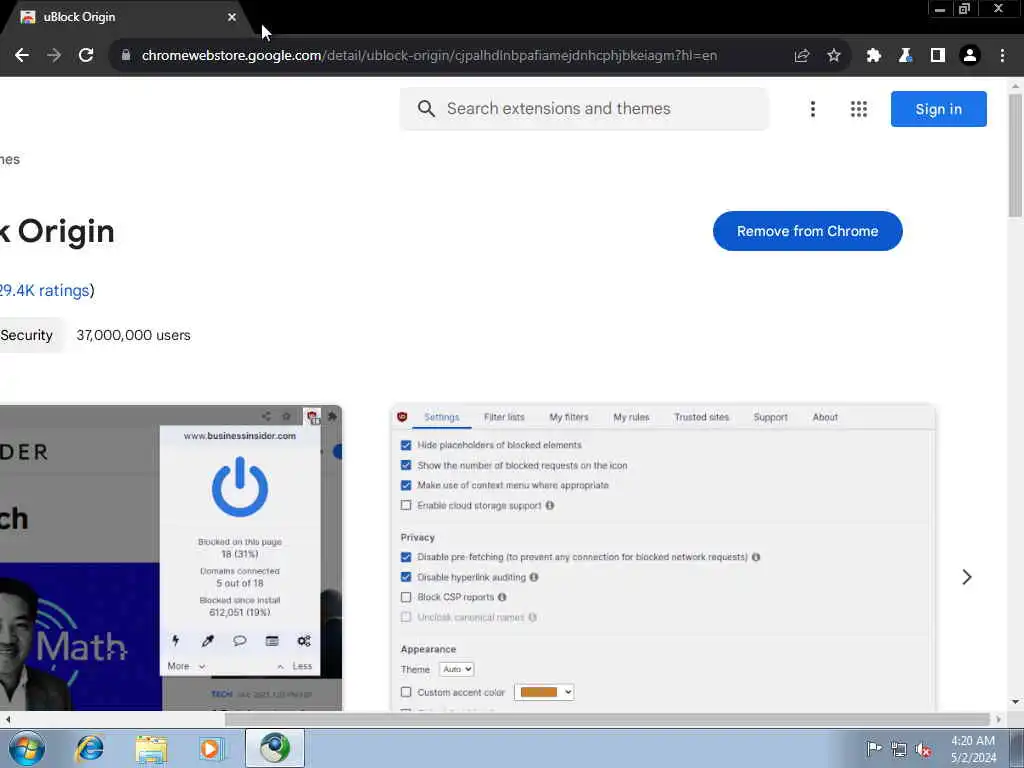Open Action Center flag in tray
1024x768 pixels.
pos(873,749)
